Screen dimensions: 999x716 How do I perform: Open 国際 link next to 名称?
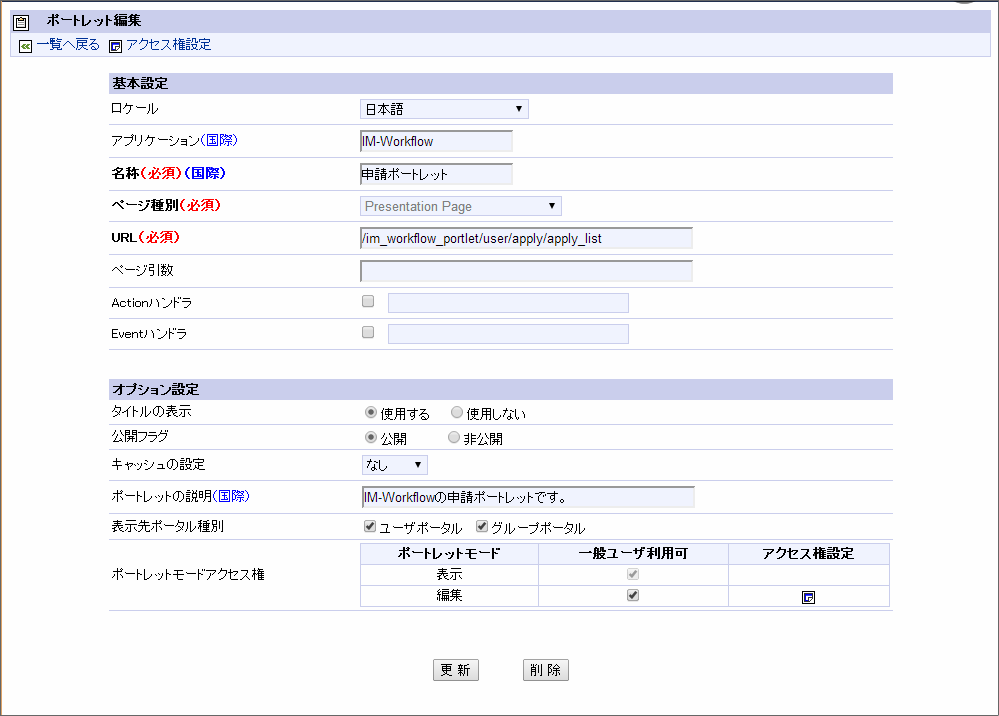pos(205,173)
